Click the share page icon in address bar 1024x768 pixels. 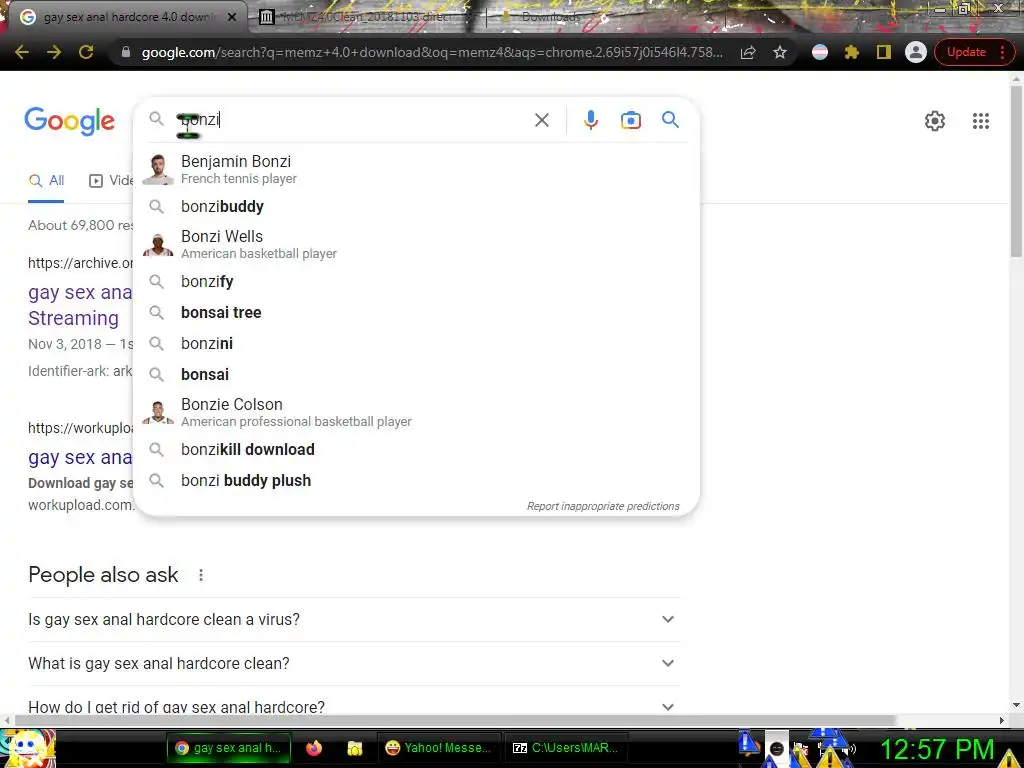pos(748,52)
